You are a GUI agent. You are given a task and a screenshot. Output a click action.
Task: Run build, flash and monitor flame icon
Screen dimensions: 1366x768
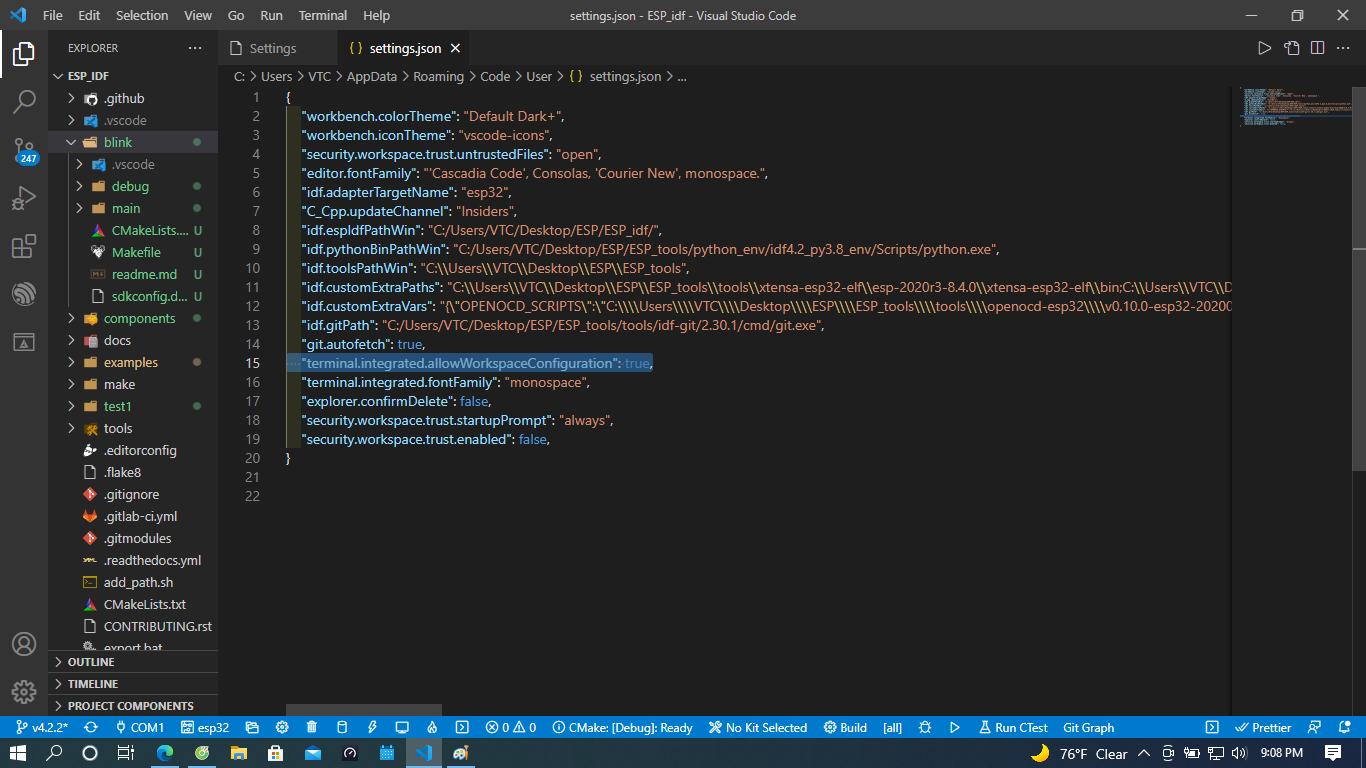432,727
